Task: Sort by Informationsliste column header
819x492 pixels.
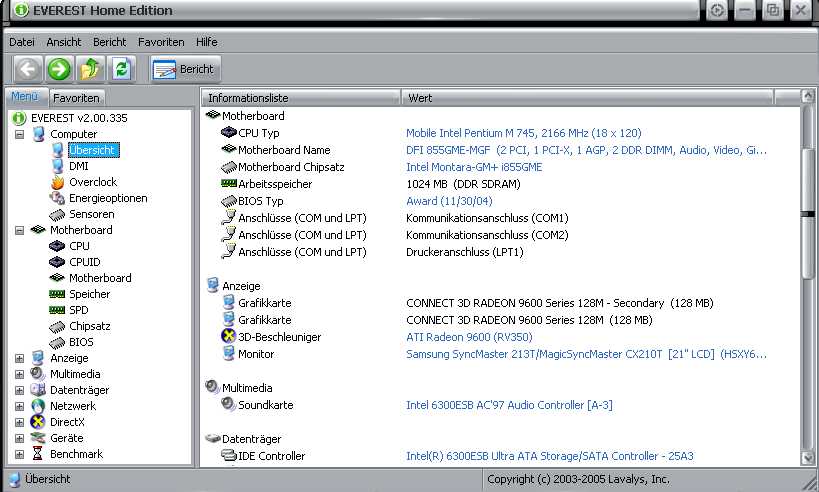Action: [x=300, y=98]
